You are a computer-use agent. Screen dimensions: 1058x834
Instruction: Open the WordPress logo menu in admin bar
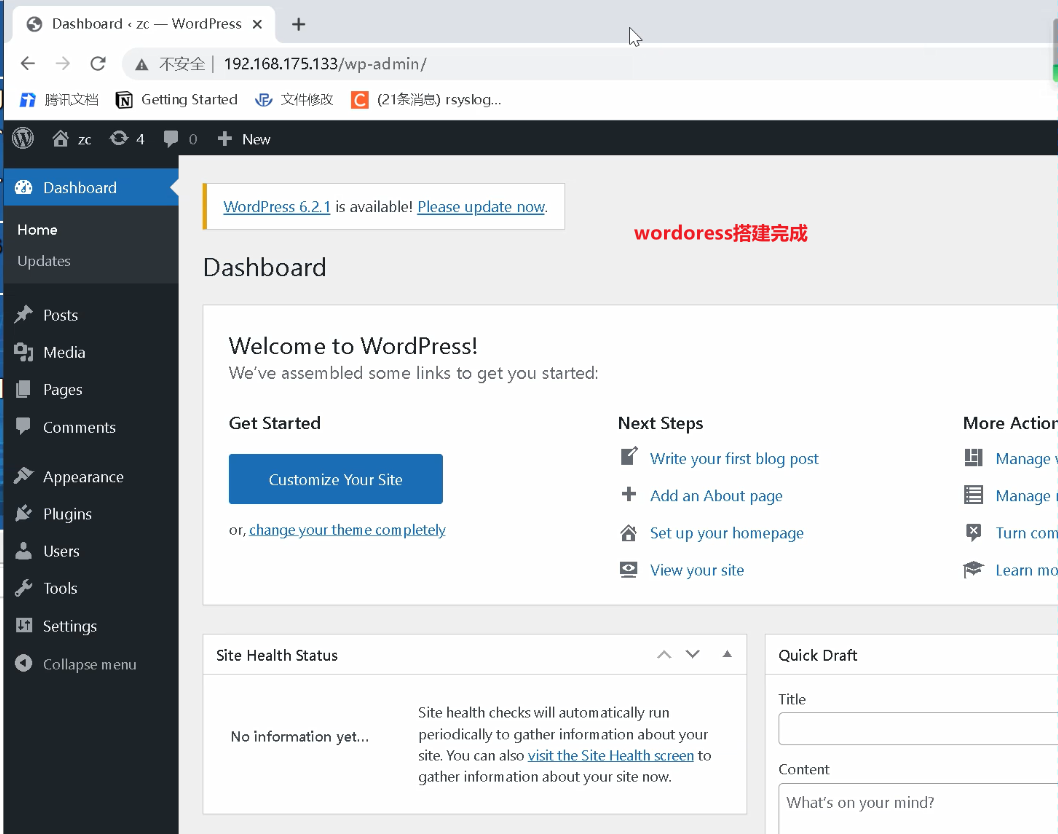point(23,138)
